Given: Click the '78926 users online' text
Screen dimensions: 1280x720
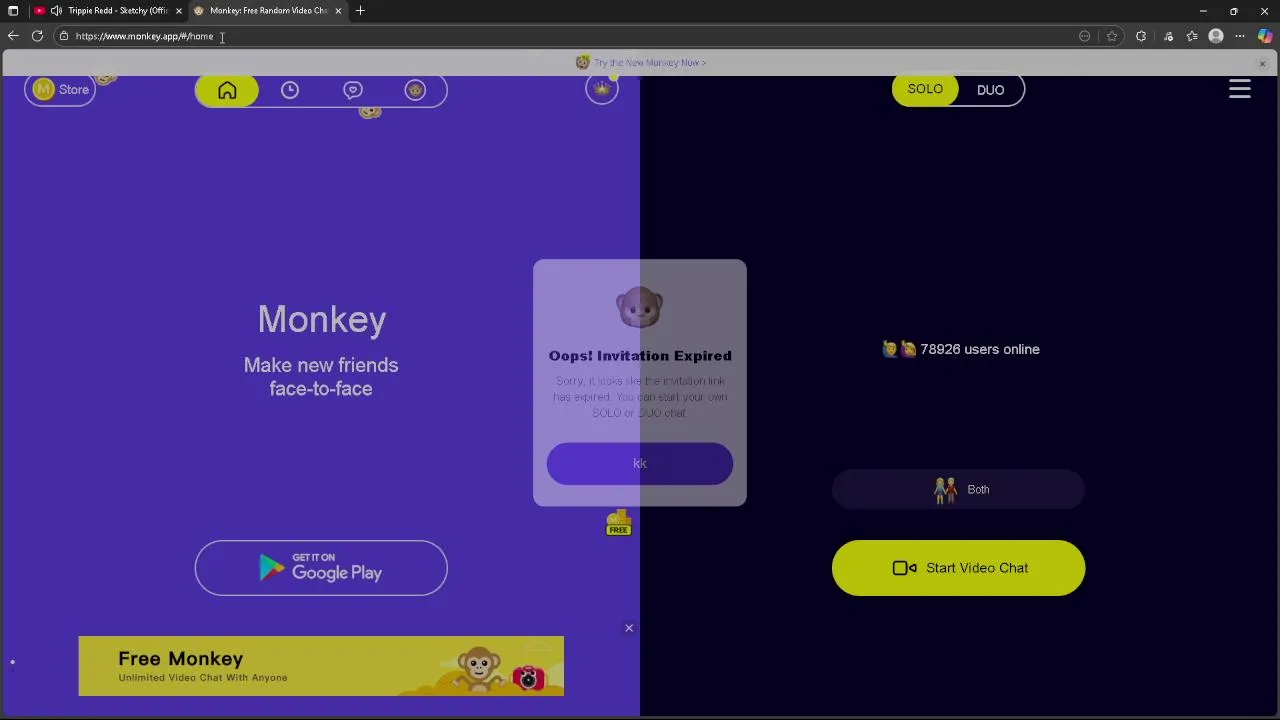Looking at the screenshot, I should 979,350.
